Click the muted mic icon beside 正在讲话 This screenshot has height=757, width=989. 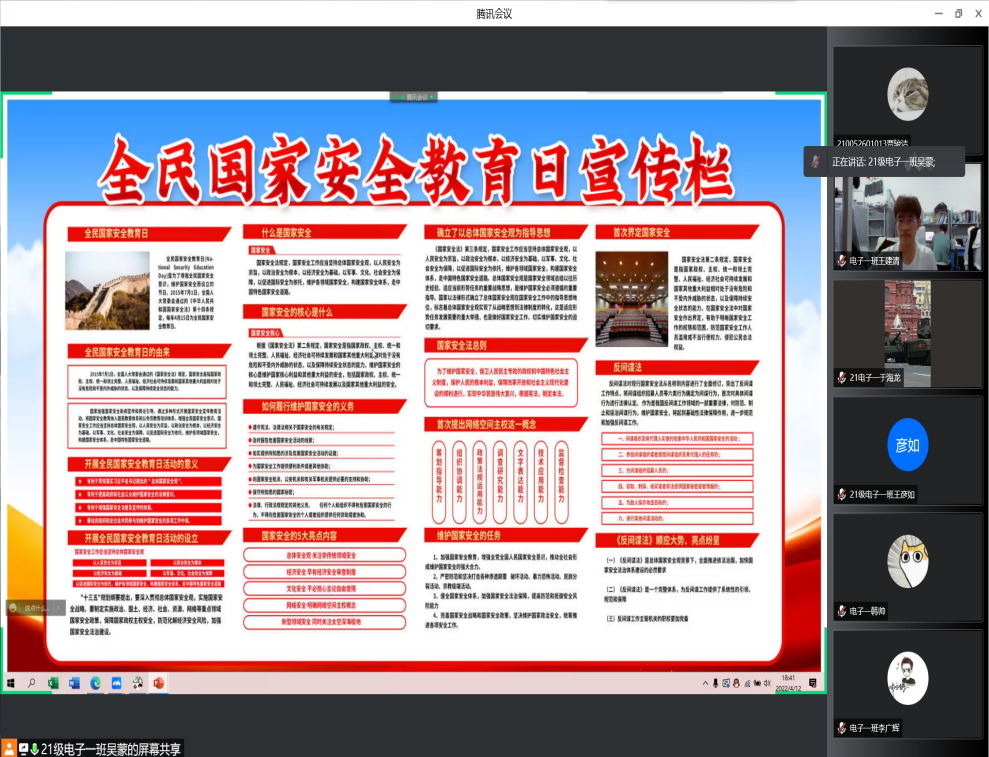coord(817,161)
